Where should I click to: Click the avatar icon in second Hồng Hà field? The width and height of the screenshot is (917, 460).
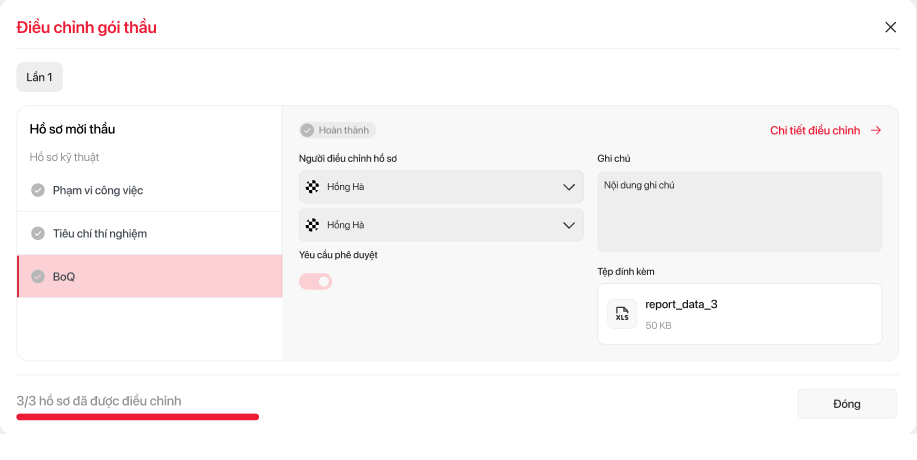click(312, 225)
